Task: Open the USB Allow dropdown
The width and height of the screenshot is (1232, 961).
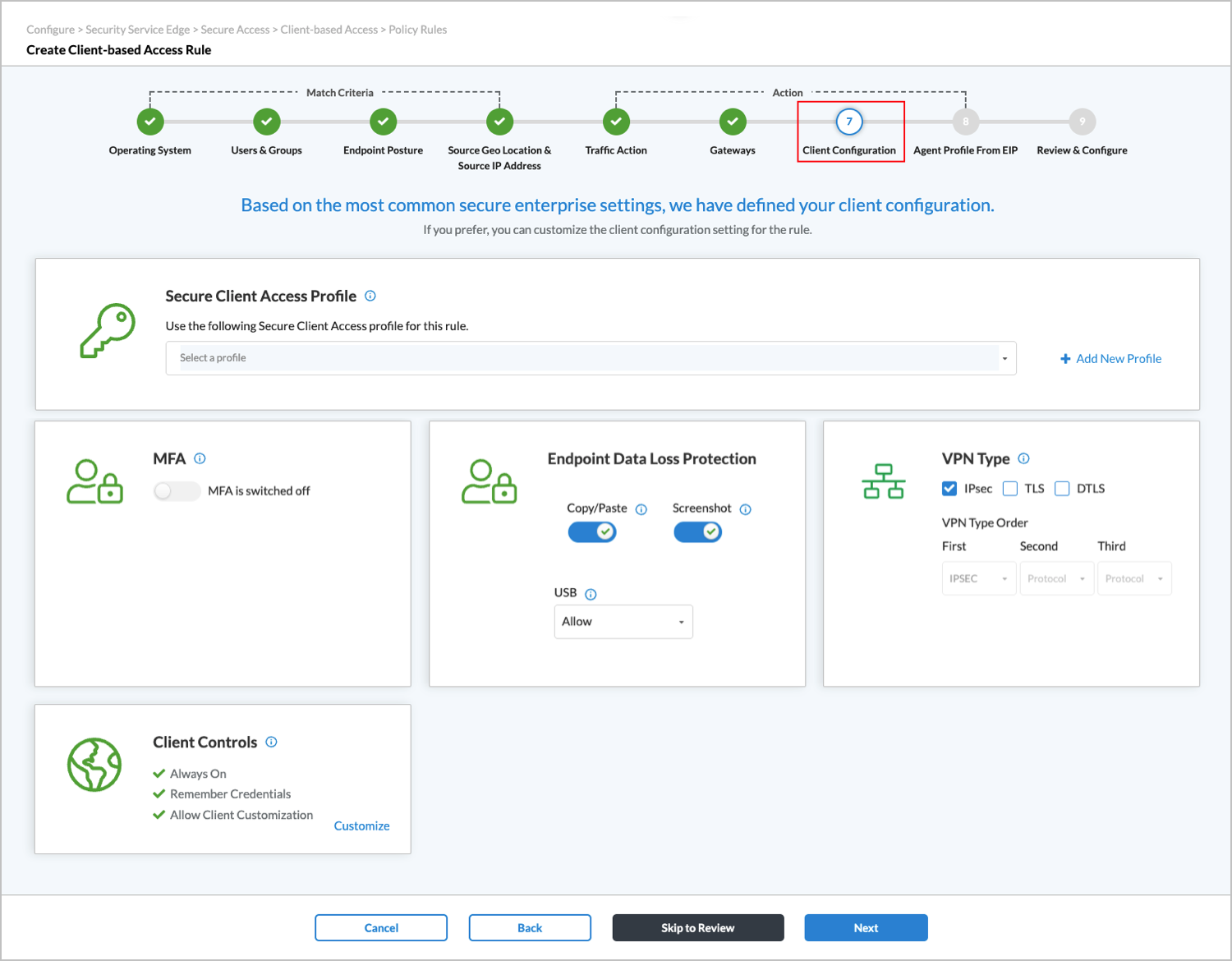Action: pos(623,621)
